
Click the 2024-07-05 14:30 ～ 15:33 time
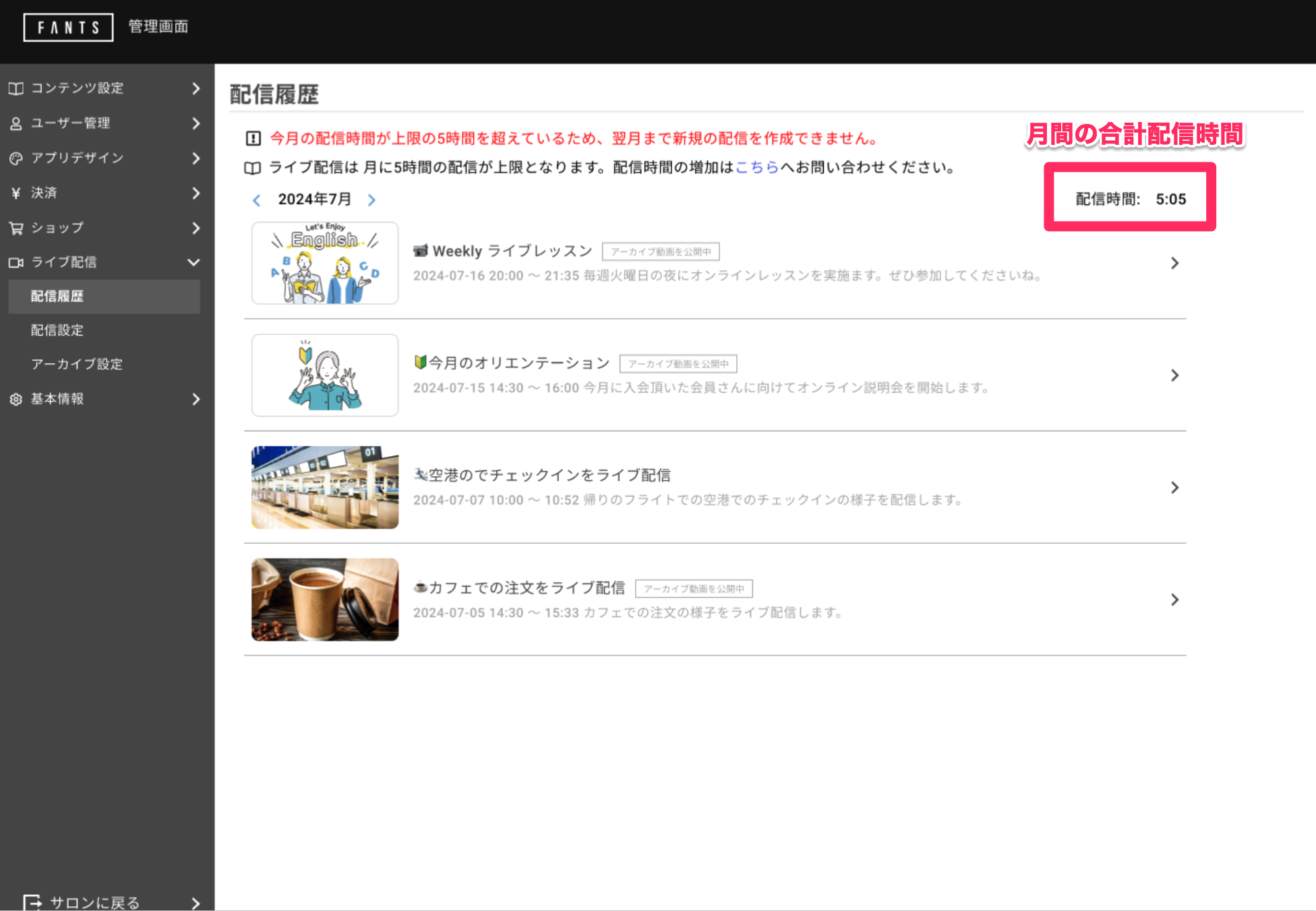(496, 612)
